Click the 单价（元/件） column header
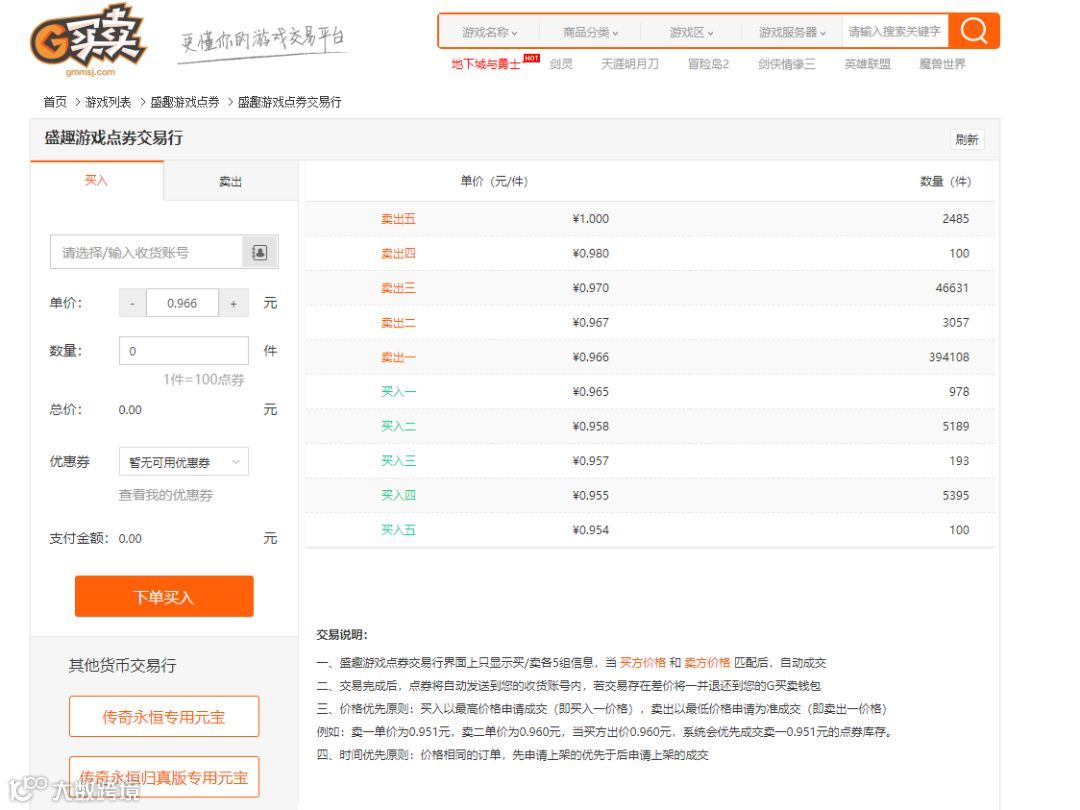The height and width of the screenshot is (810, 1080). pyautogui.click(x=494, y=181)
